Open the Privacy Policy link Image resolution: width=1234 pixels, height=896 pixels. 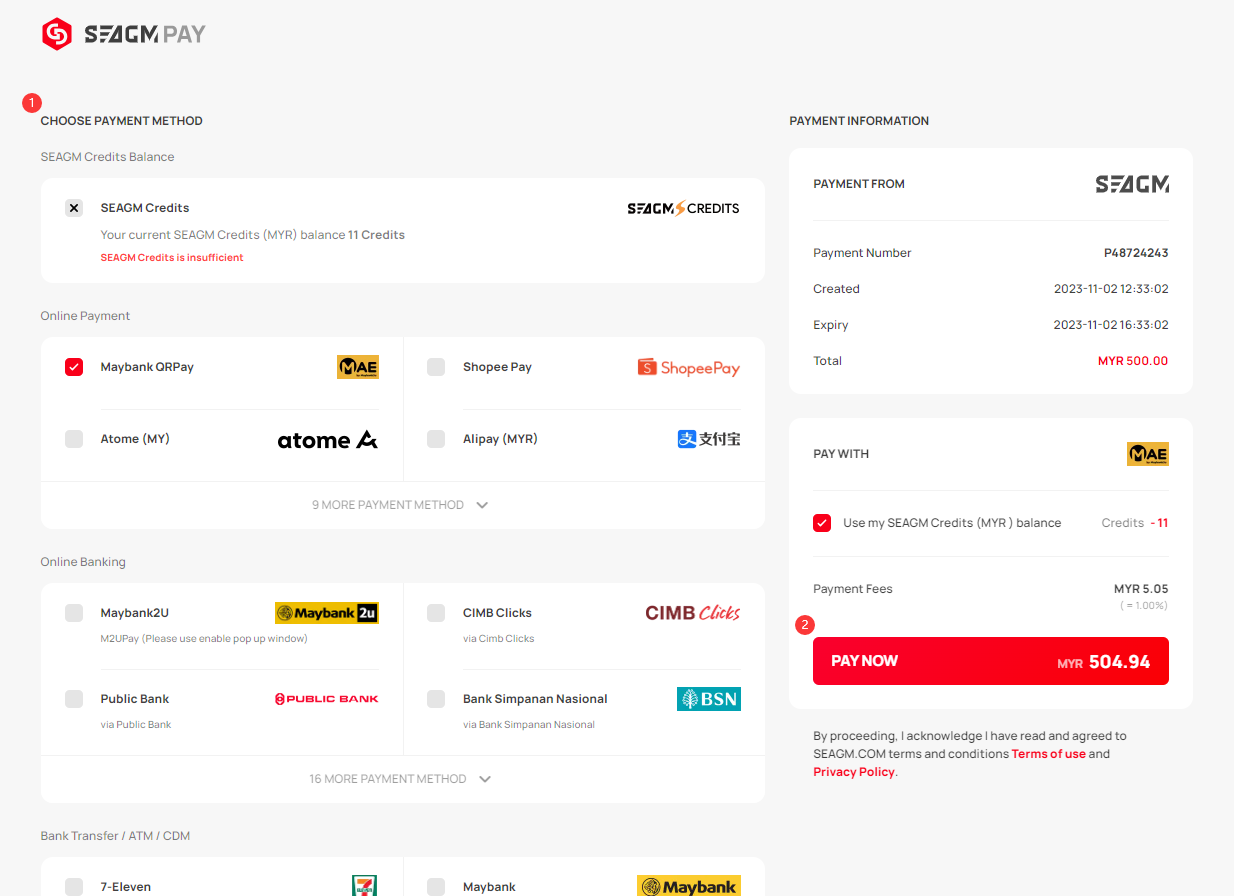click(x=854, y=772)
